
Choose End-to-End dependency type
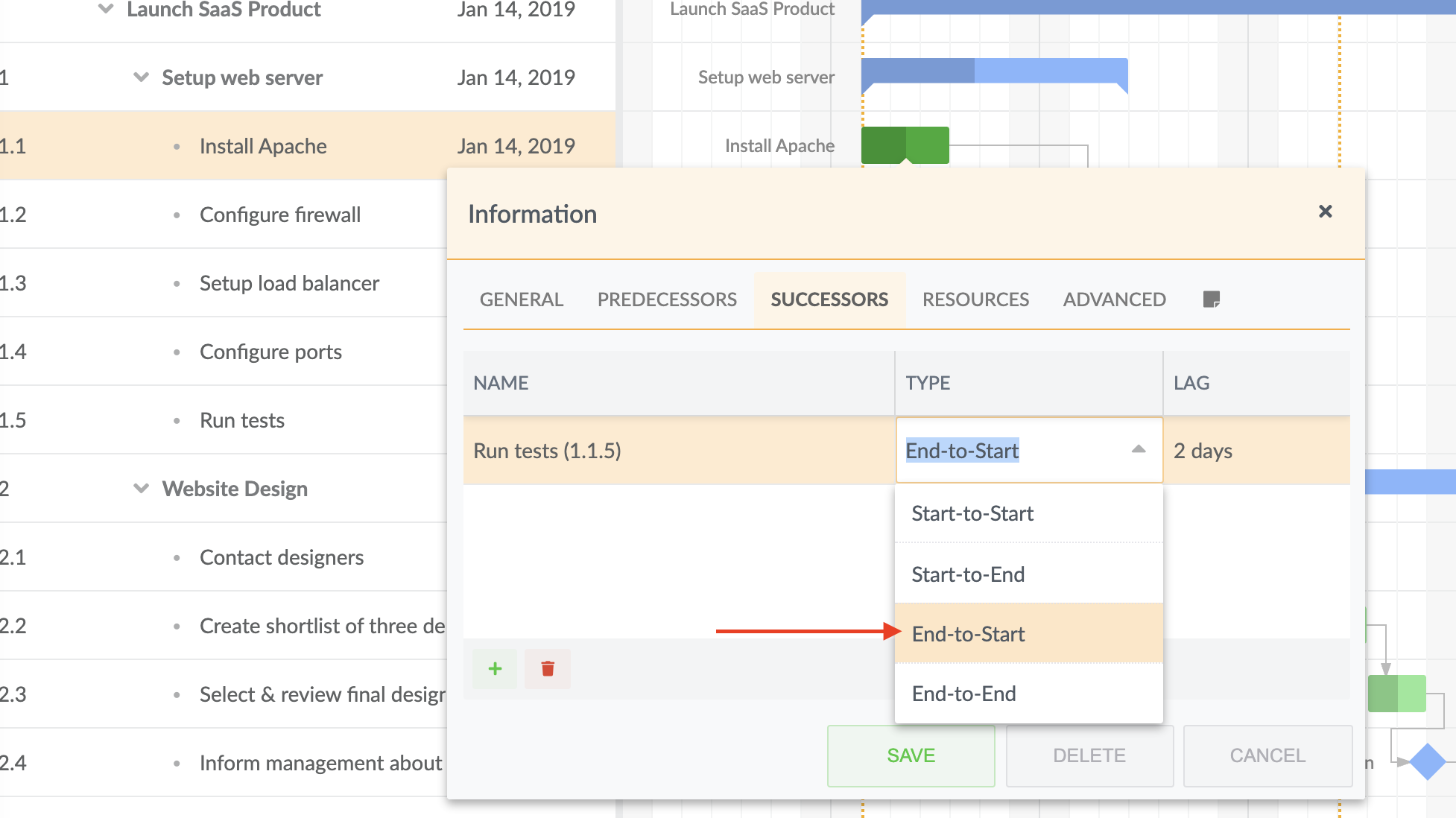[x=963, y=694]
